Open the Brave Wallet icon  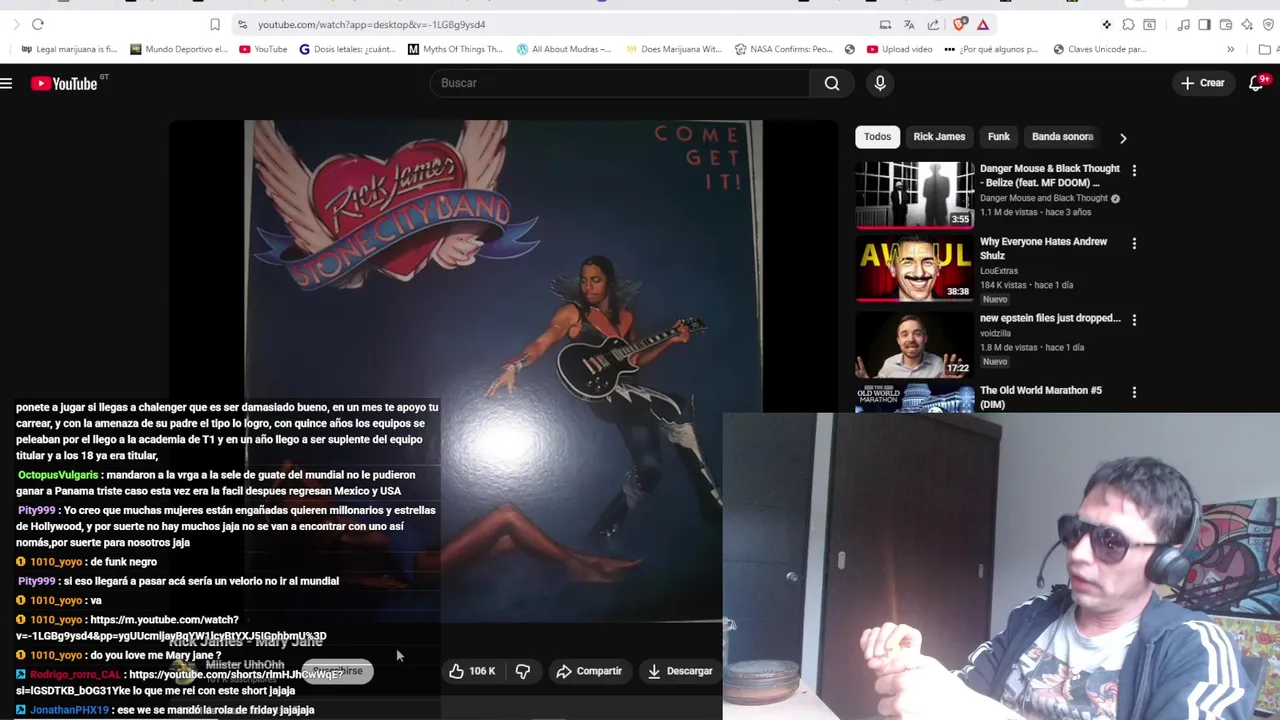tap(1226, 24)
